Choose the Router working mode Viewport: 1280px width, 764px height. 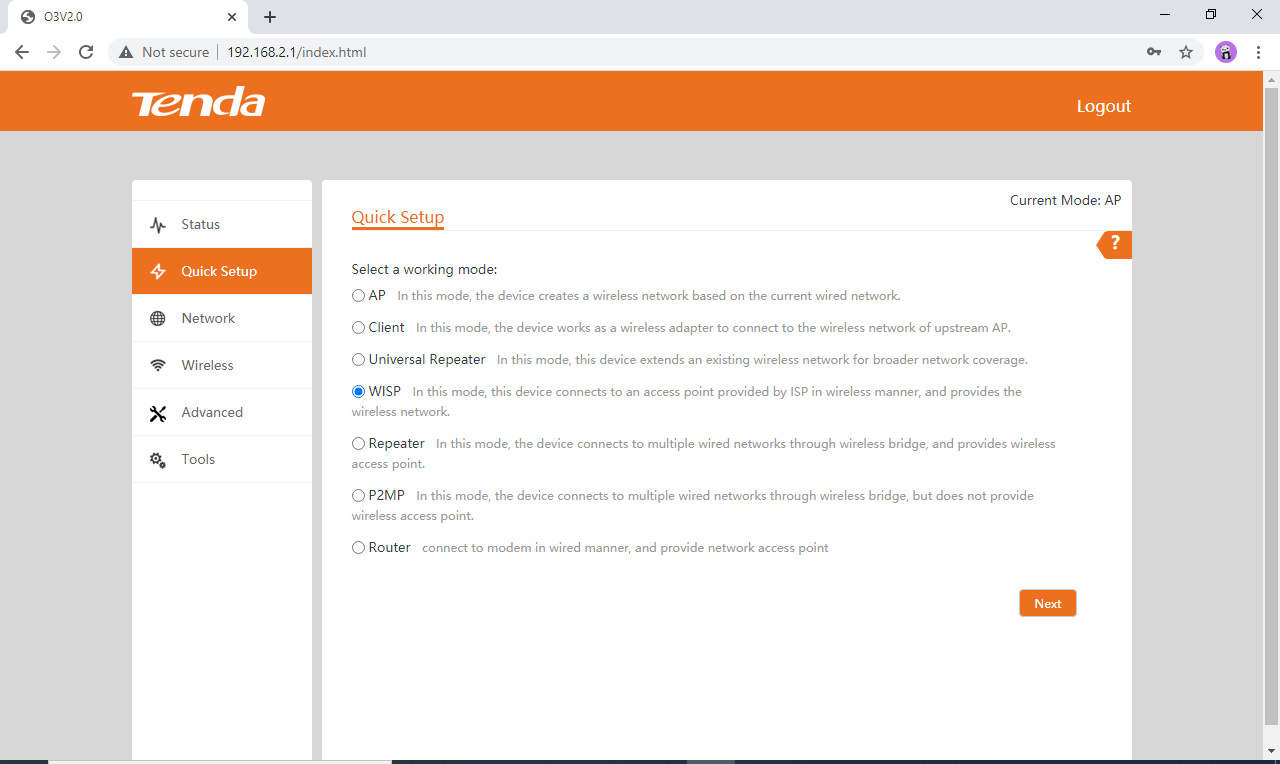(358, 548)
